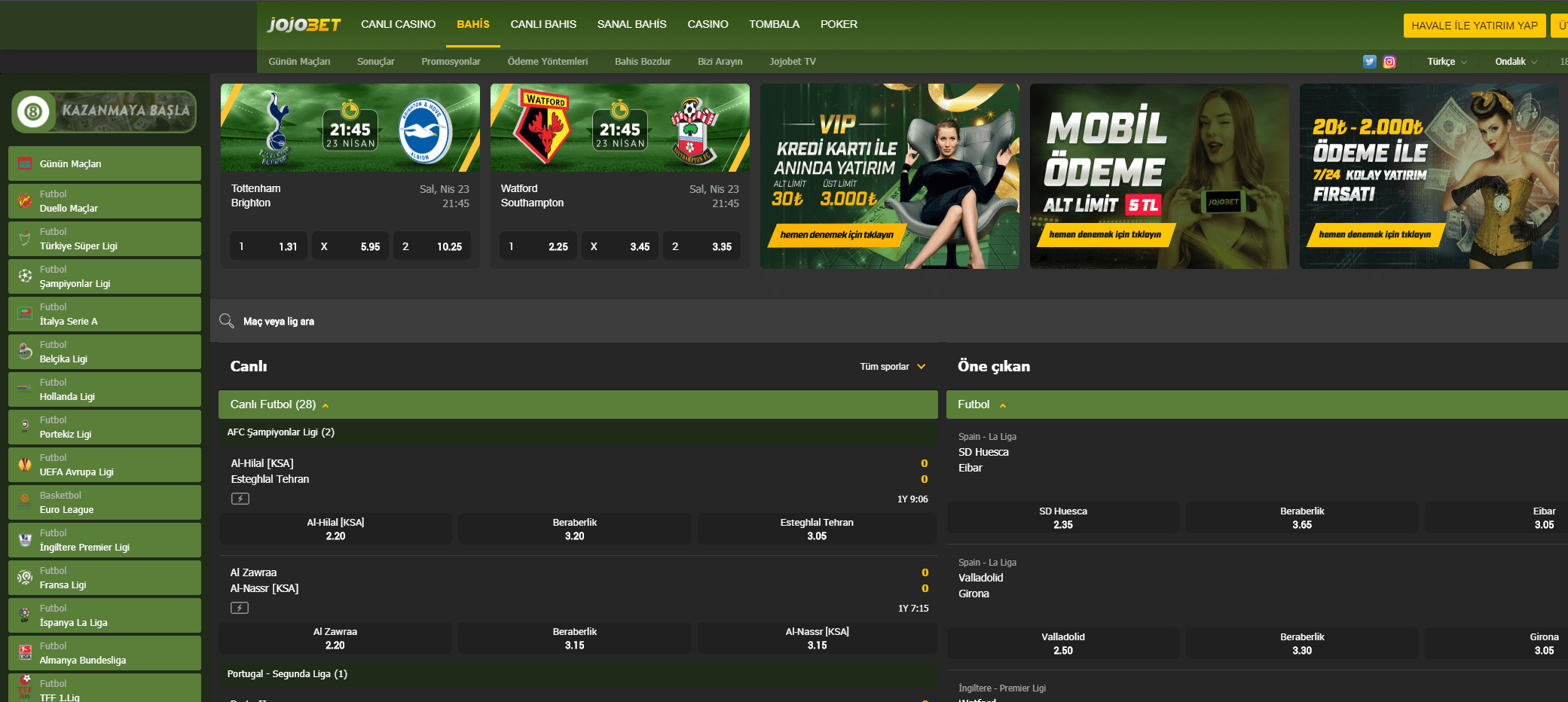The image size is (1568, 702).
Task: Open the Tüm sporlar filter dropdown
Action: pyautogui.click(x=892, y=367)
